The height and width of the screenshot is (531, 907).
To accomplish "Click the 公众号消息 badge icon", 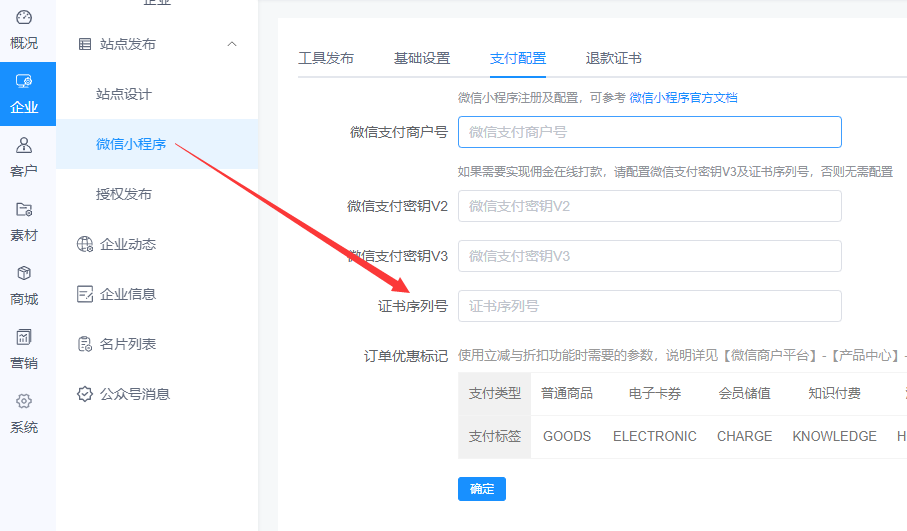I will [x=85, y=394].
